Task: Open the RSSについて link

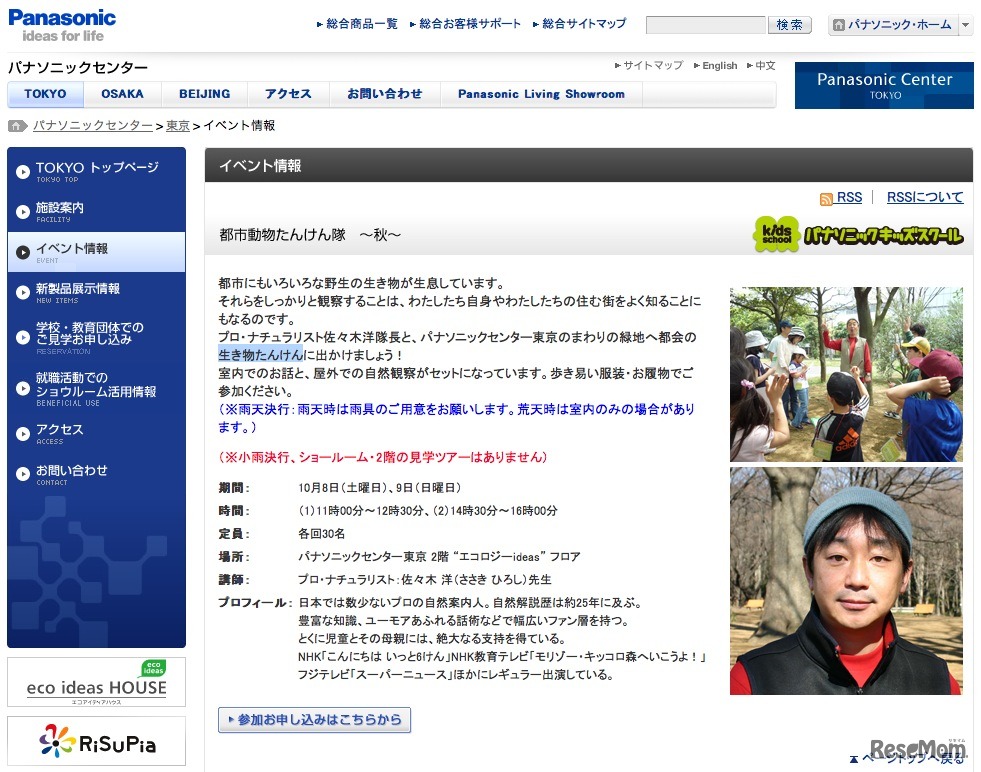Action: click(x=925, y=198)
